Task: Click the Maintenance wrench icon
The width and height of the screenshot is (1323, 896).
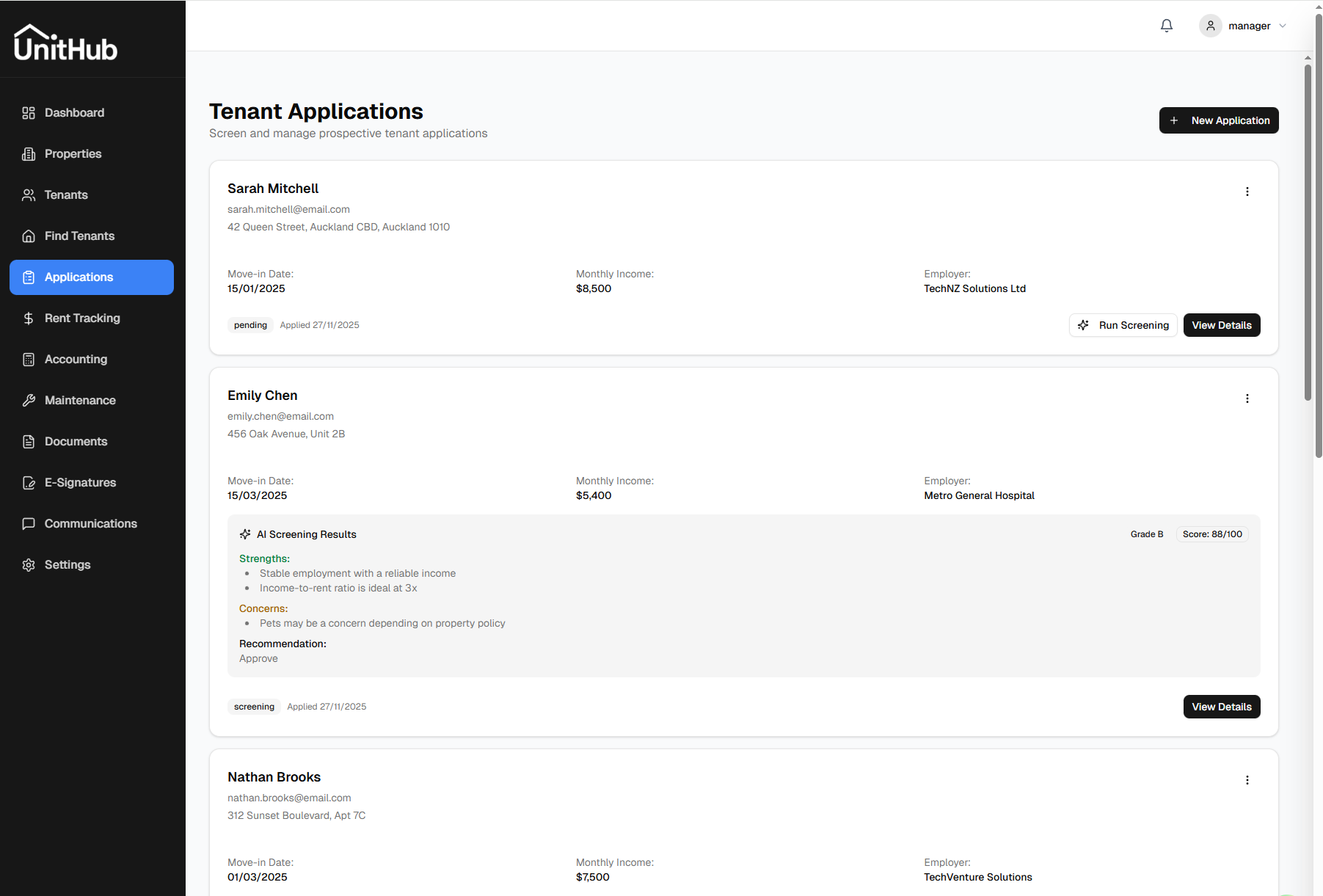Action: [x=29, y=401]
